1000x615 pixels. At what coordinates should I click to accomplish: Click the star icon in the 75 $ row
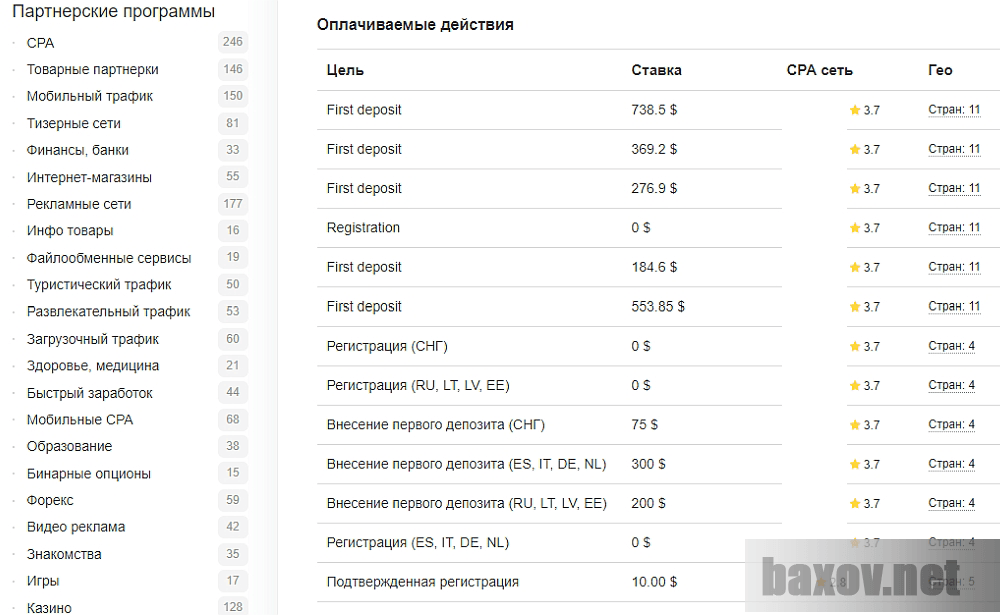pyautogui.click(x=854, y=425)
